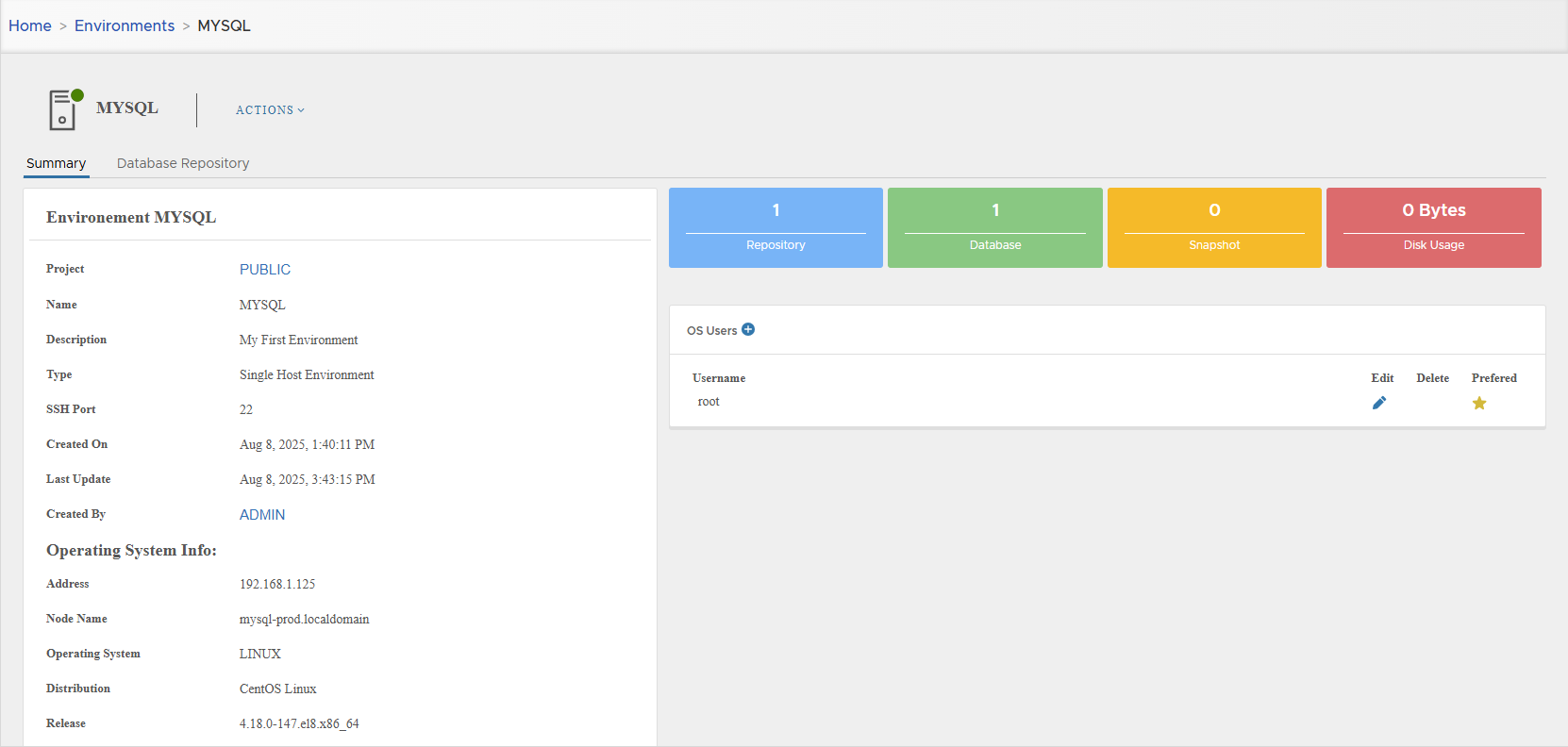Edit the root user with pencil icon

click(x=1379, y=403)
